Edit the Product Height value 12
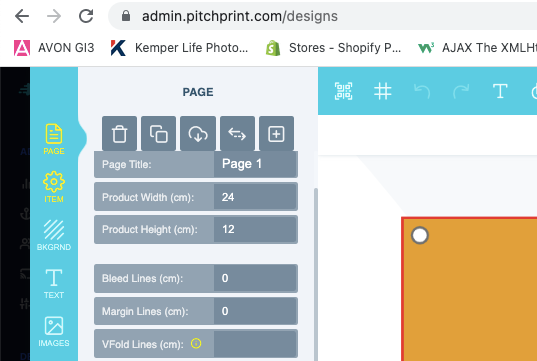The height and width of the screenshot is (361, 537). [255, 229]
